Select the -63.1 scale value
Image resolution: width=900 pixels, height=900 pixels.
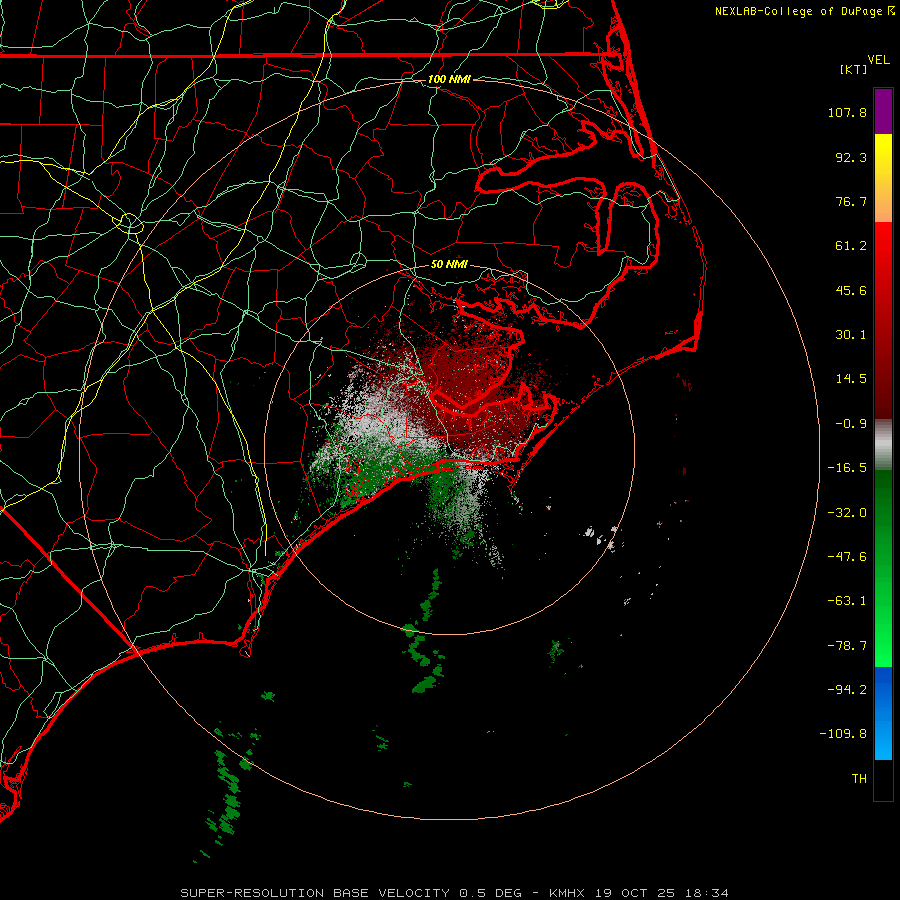[x=847, y=601]
